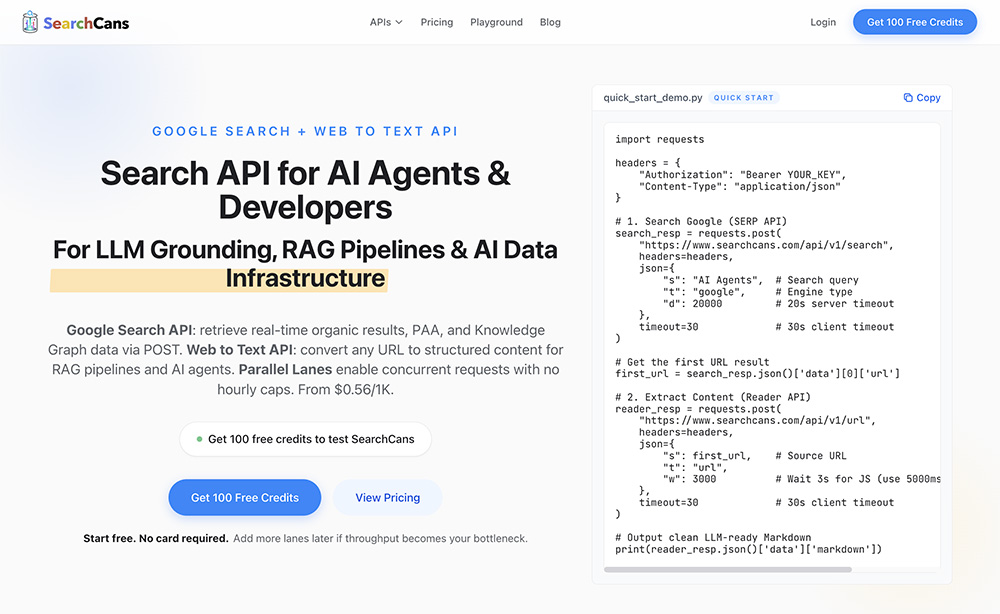Click the print(reader_resp.json() code line

pyautogui.click(x=749, y=549)
